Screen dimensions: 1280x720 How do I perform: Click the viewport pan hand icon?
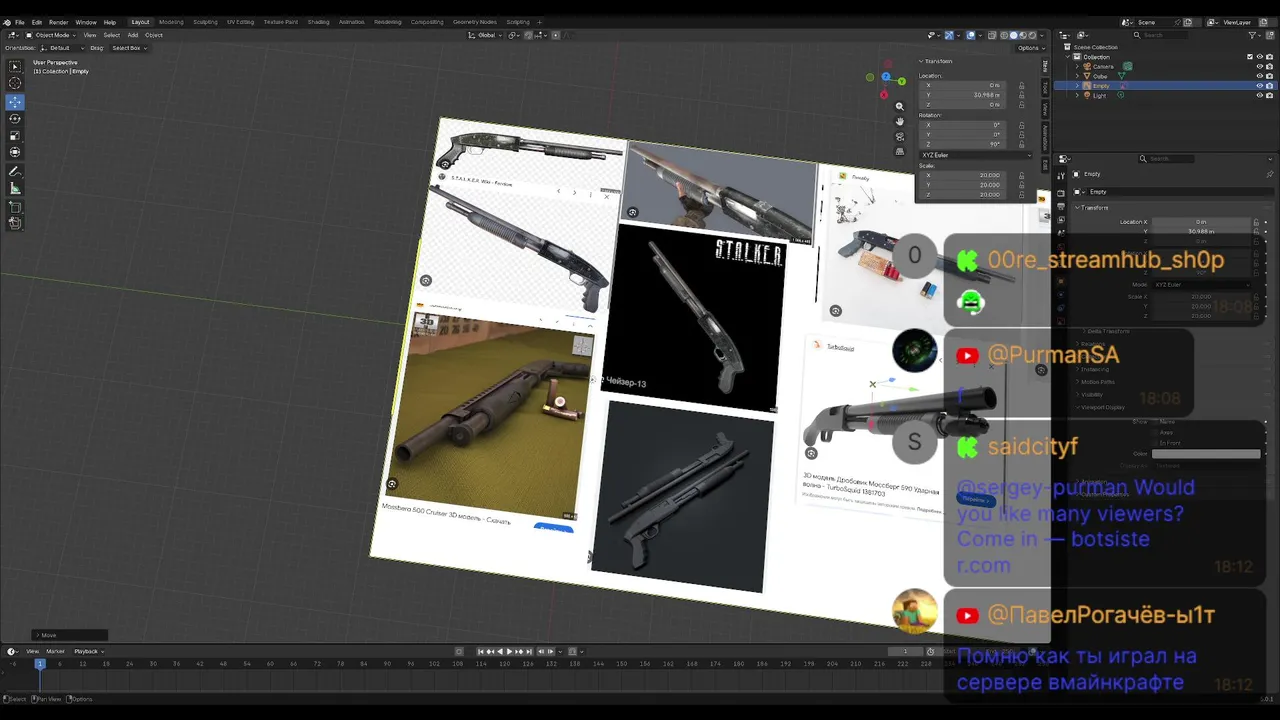pos(899,121)
